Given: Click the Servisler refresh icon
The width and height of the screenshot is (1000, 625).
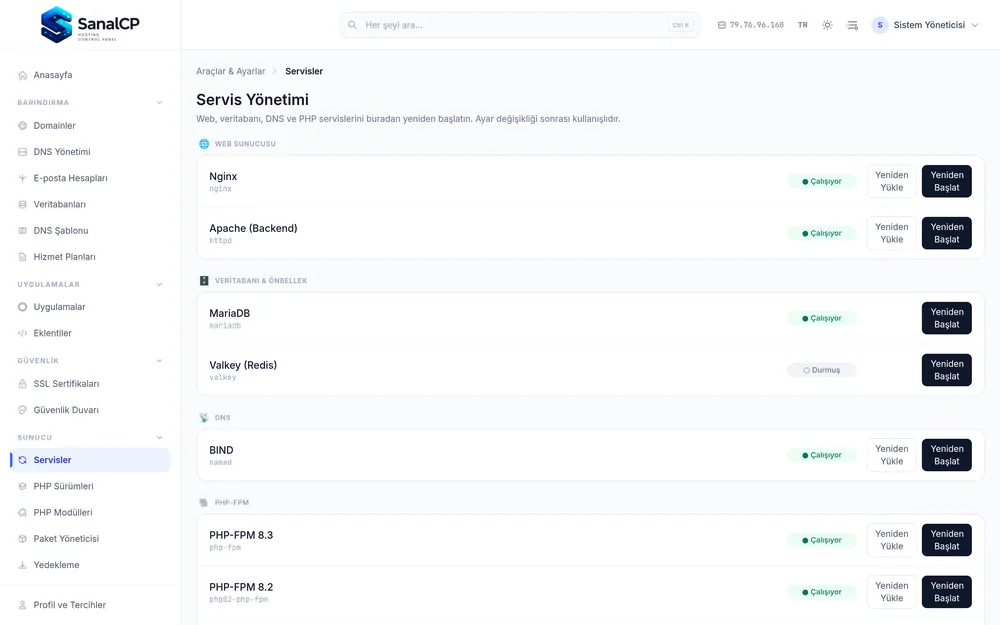Looking at the screenshot, I should tap(22, 460).
